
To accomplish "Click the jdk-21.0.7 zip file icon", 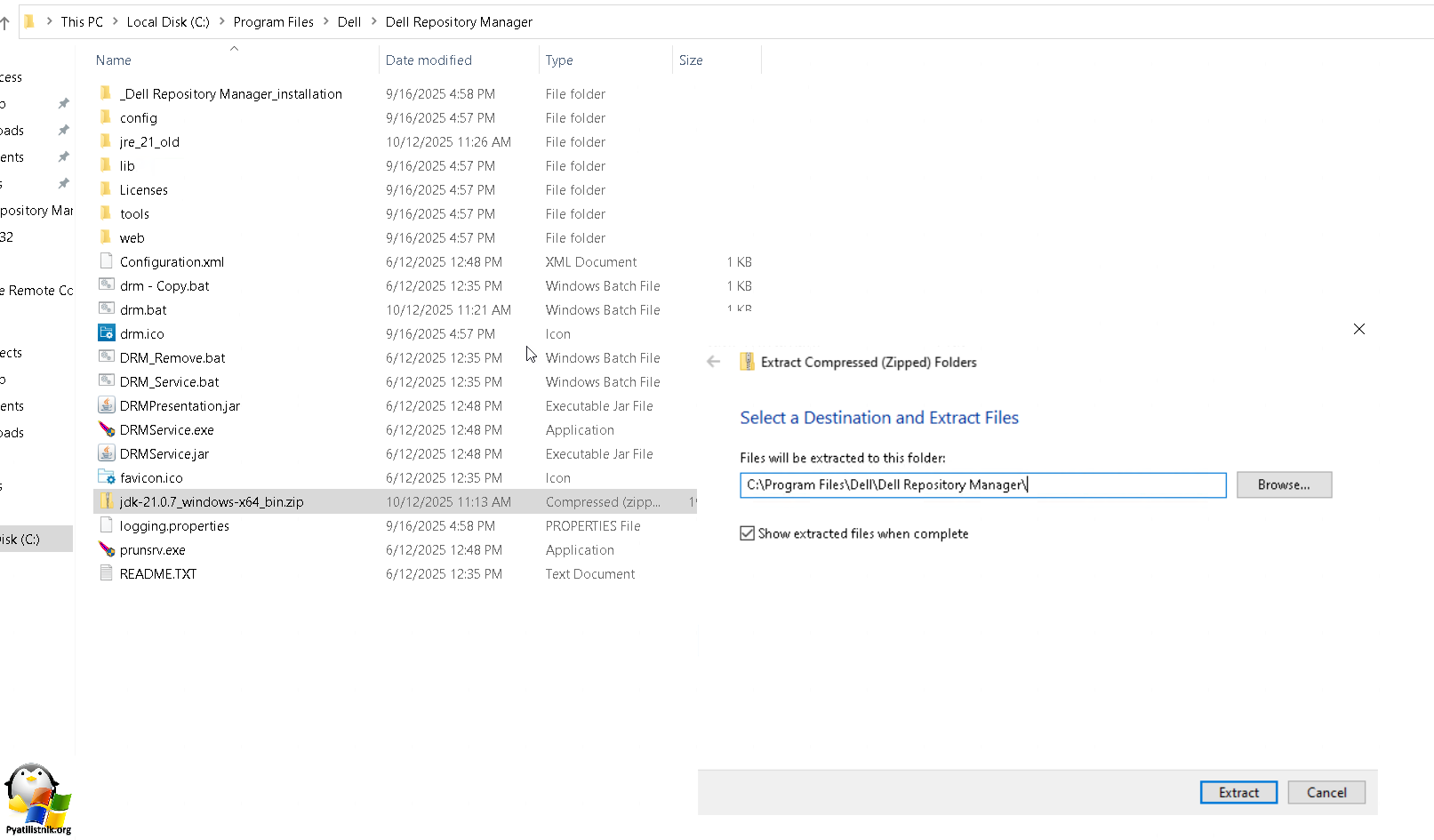I will point(107,501).
